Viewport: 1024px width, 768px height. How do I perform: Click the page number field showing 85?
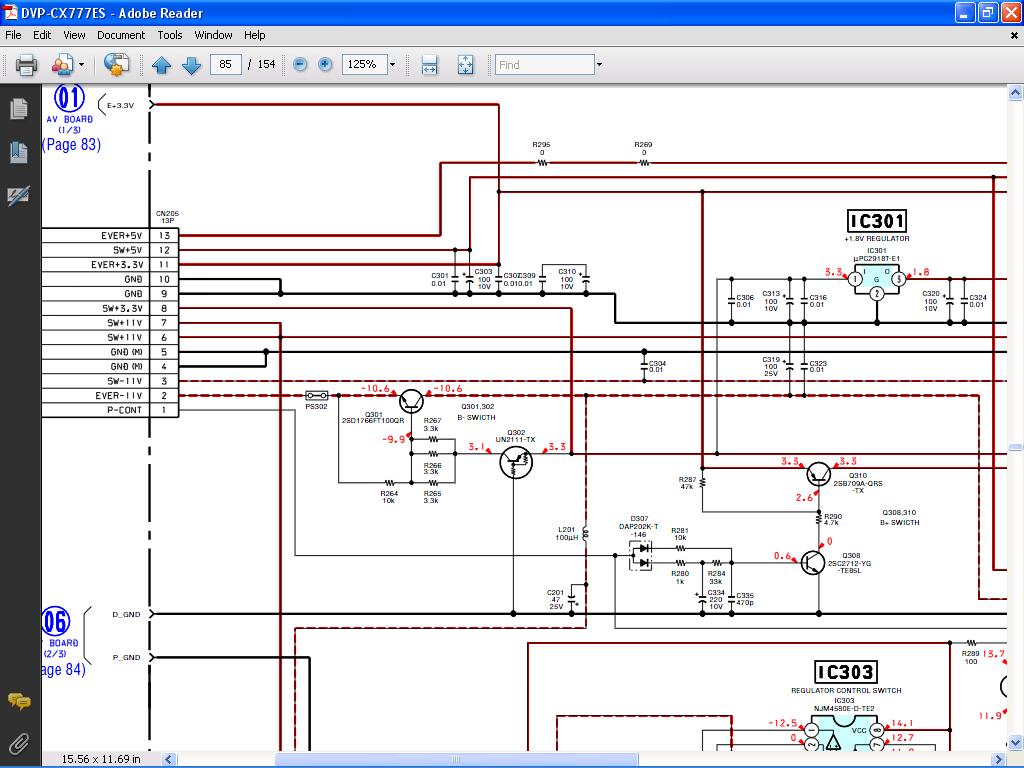coord(226,64)
